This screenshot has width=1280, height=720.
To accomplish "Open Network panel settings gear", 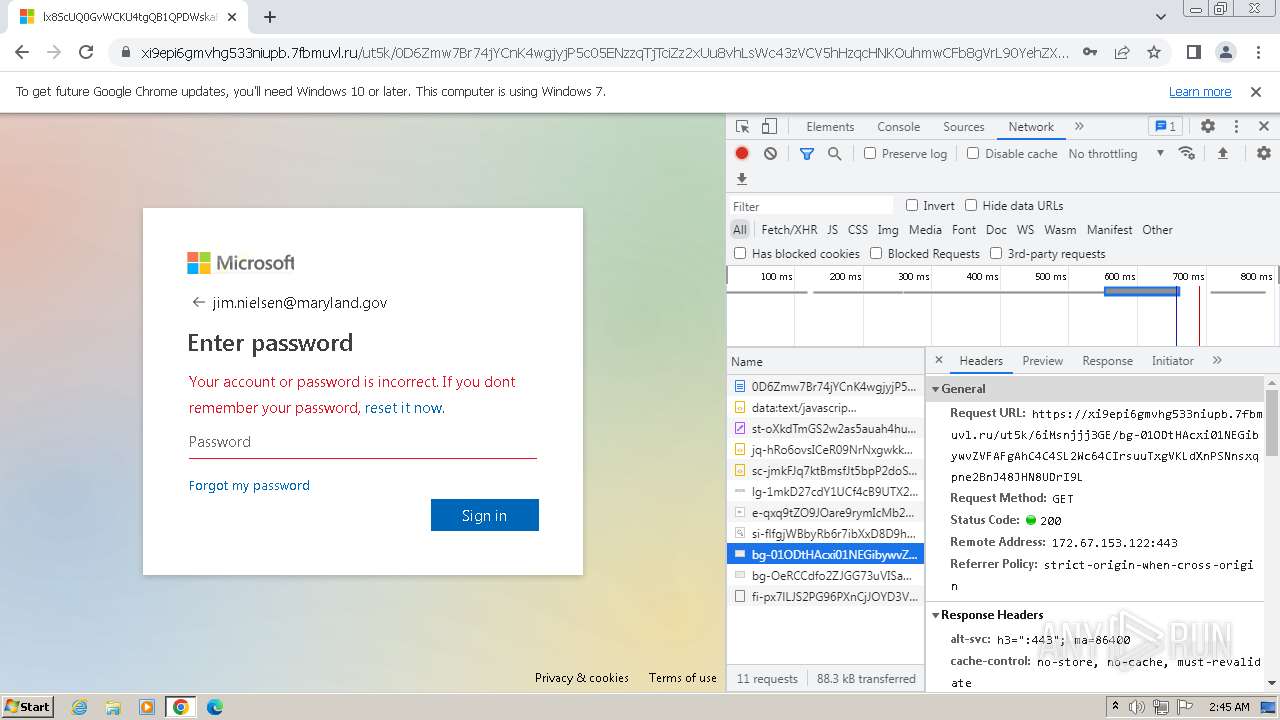I will point(1264,154).
